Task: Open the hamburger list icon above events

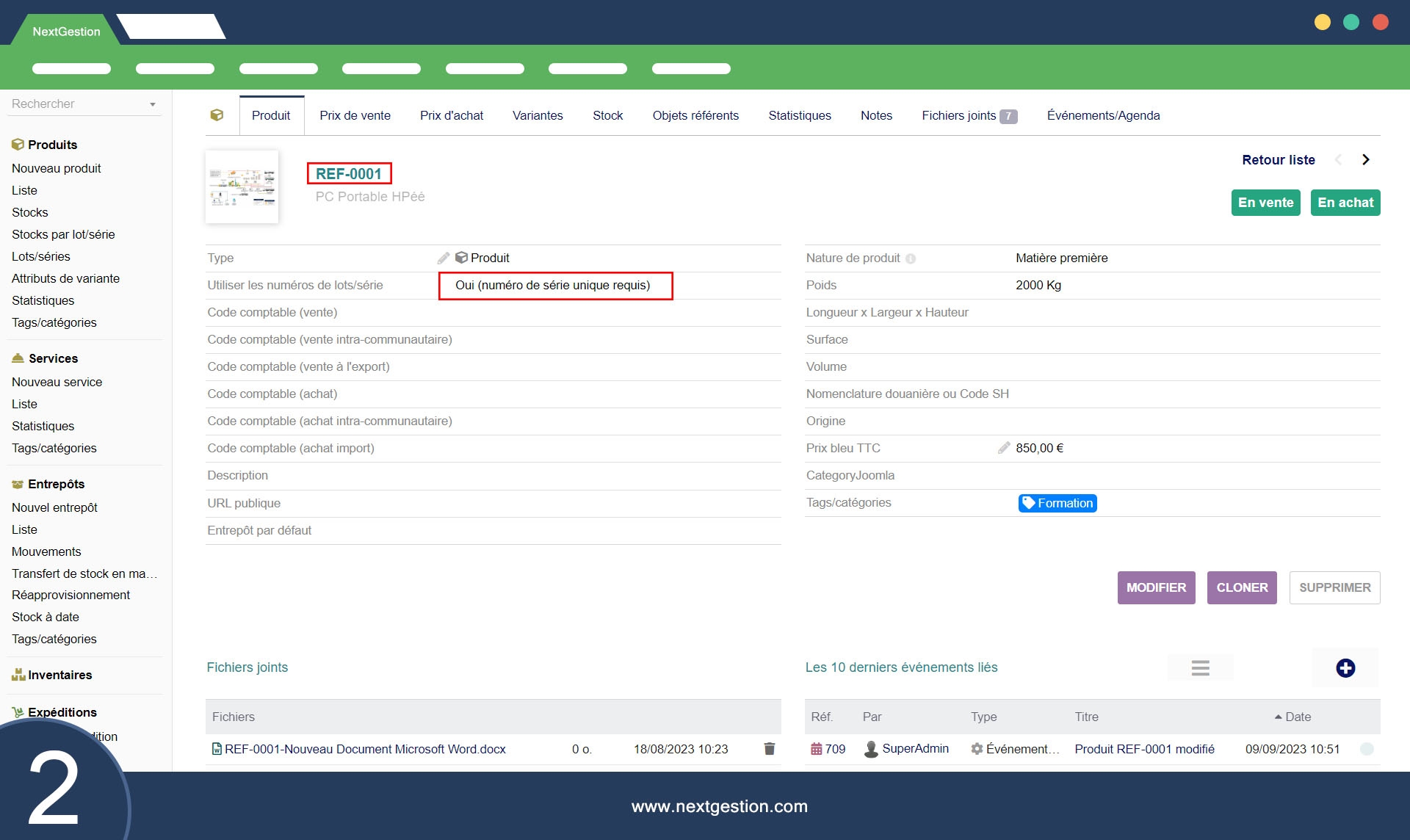Action: pyautogui.click(x=1200, y=668)
